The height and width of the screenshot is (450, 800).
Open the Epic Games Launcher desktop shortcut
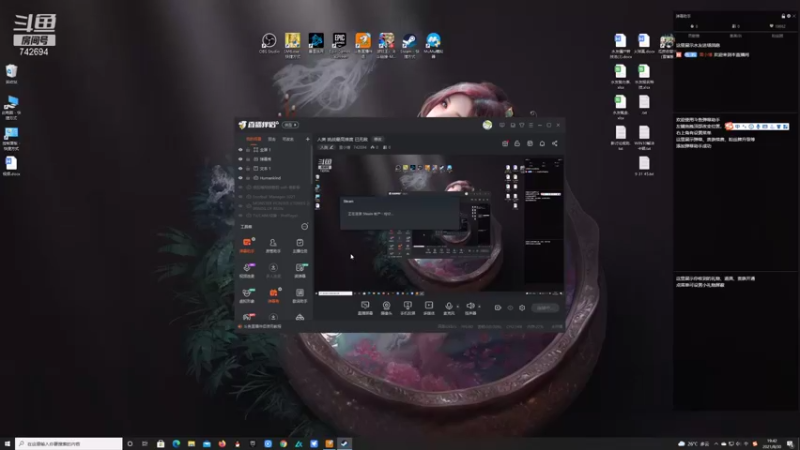point(339,45)
